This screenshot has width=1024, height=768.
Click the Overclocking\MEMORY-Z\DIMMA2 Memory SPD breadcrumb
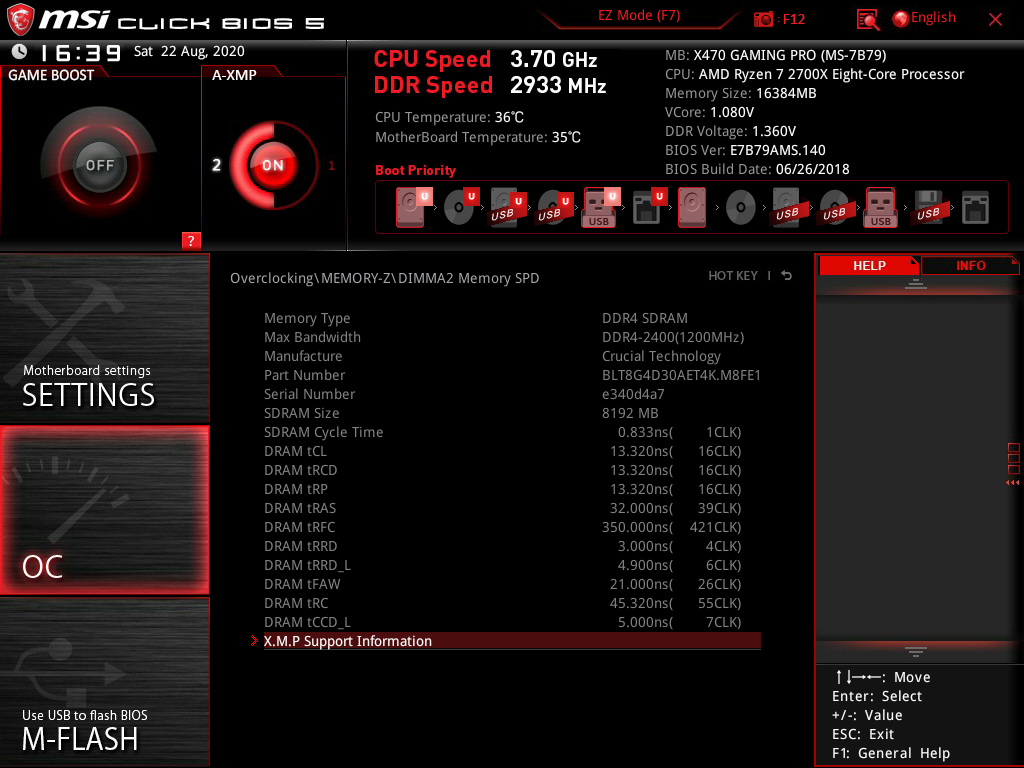385,278
